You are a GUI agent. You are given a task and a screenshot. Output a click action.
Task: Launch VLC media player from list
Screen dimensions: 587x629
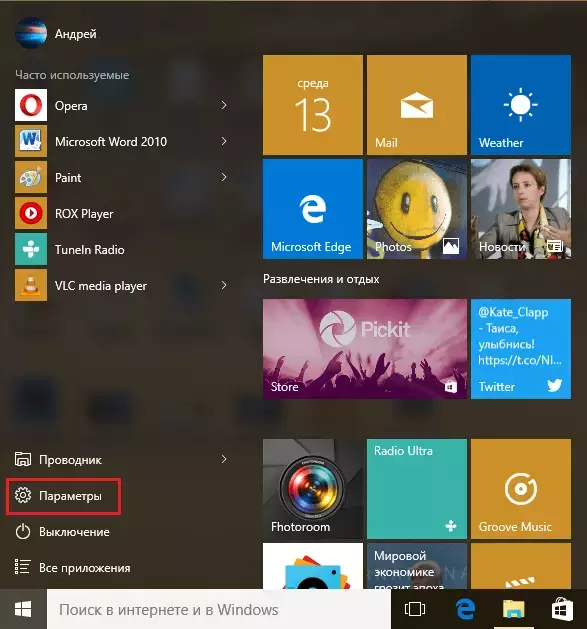120,285
